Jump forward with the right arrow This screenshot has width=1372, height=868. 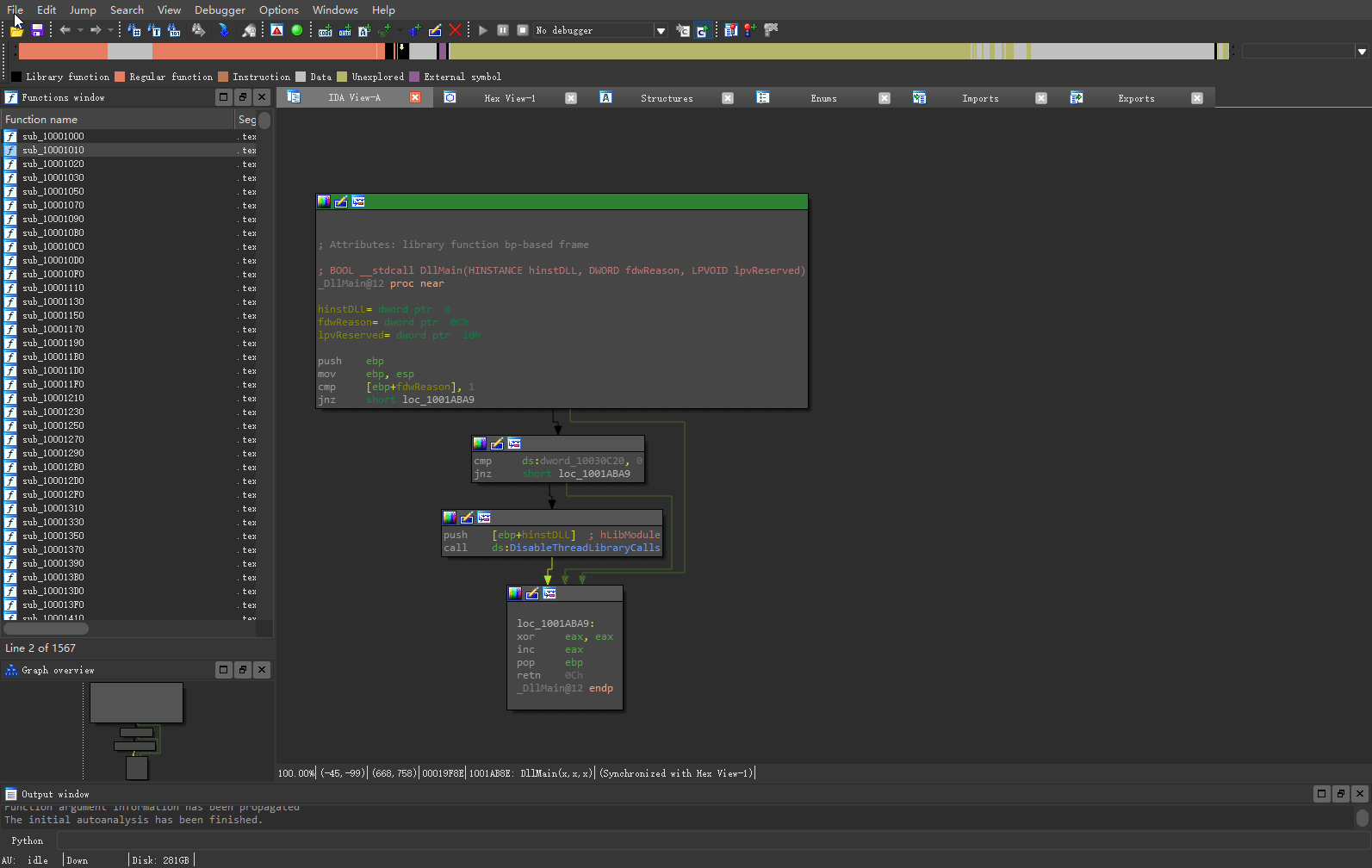pyautogui.click(x=96, y=30)
